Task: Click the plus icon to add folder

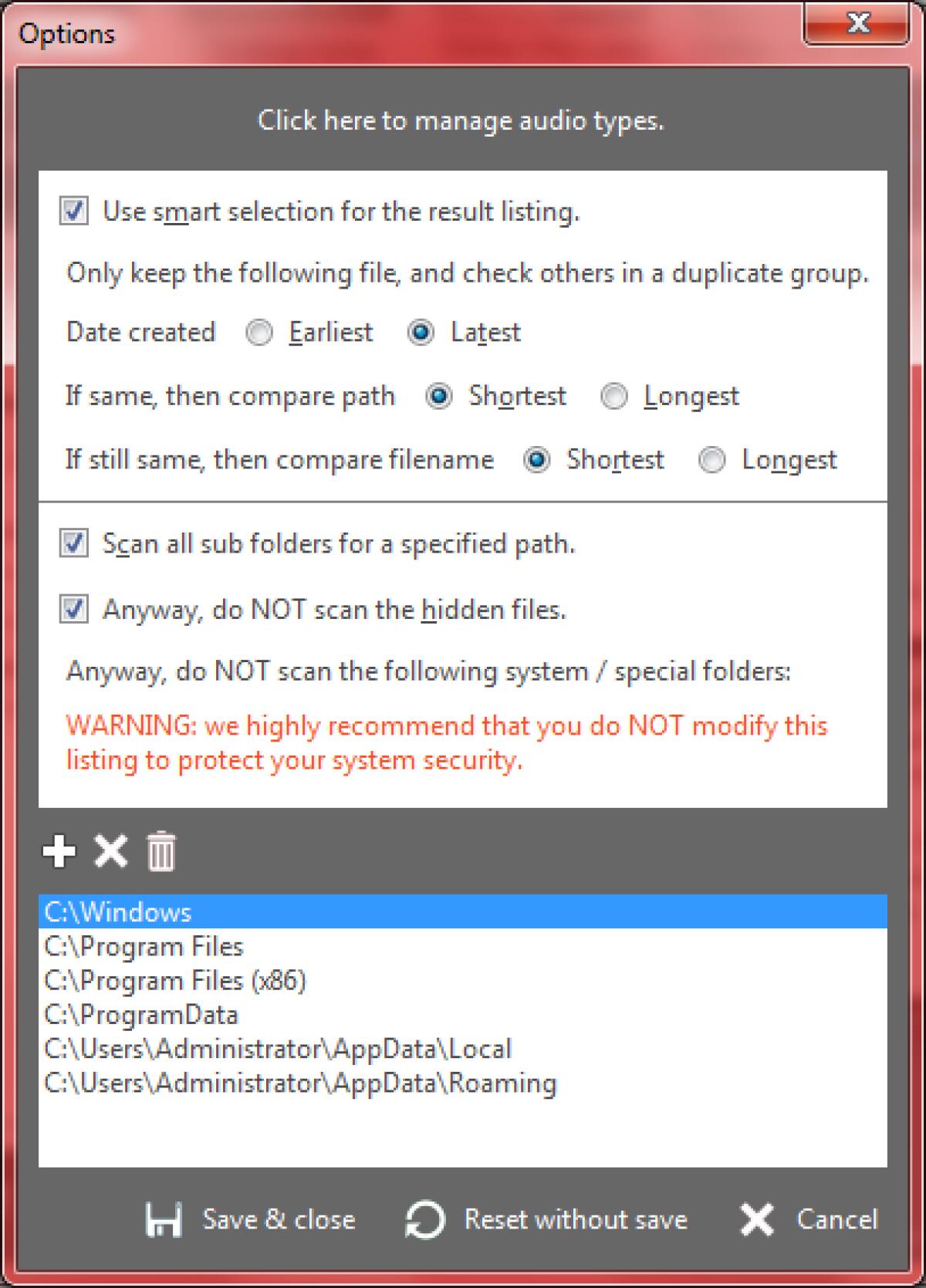Action: pyautogui.click(x=59, y=851)
